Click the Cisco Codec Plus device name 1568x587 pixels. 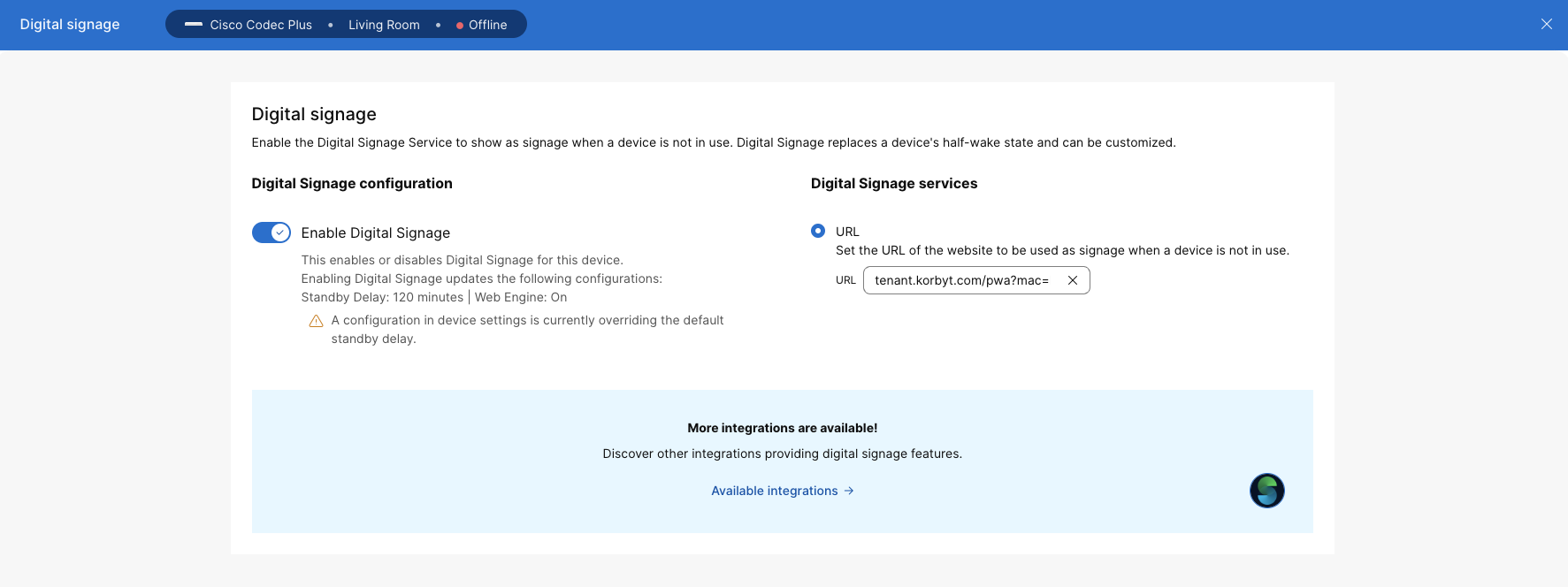tap(261, 25)
